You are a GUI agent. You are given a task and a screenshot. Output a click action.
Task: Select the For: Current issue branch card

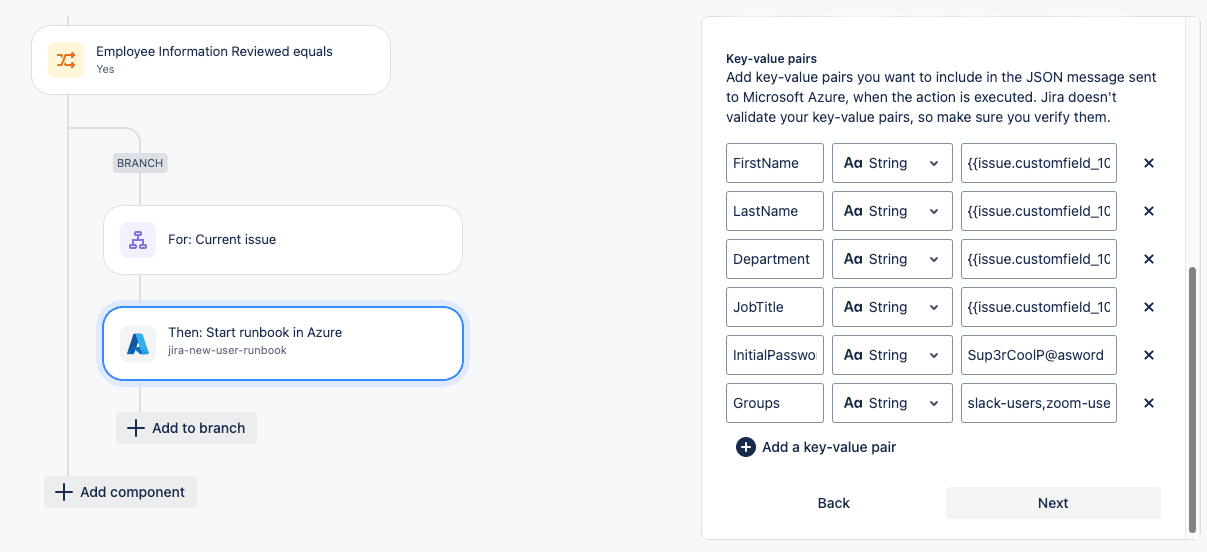pos(283,240)
